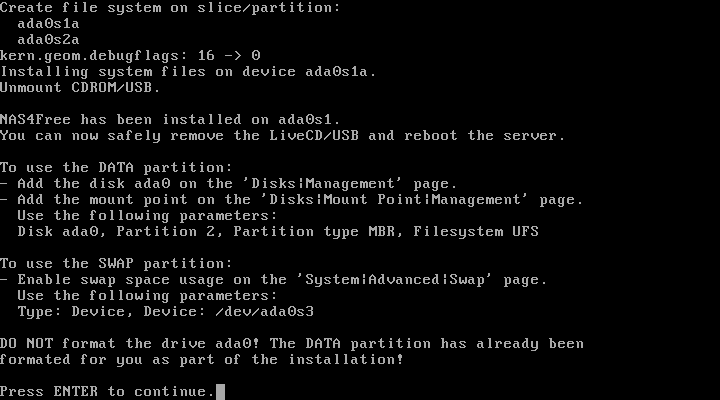This screenshot has width=720, height=400.
Task: Click the '/dev/ada0s3' device path
Action: pos(264,312)
